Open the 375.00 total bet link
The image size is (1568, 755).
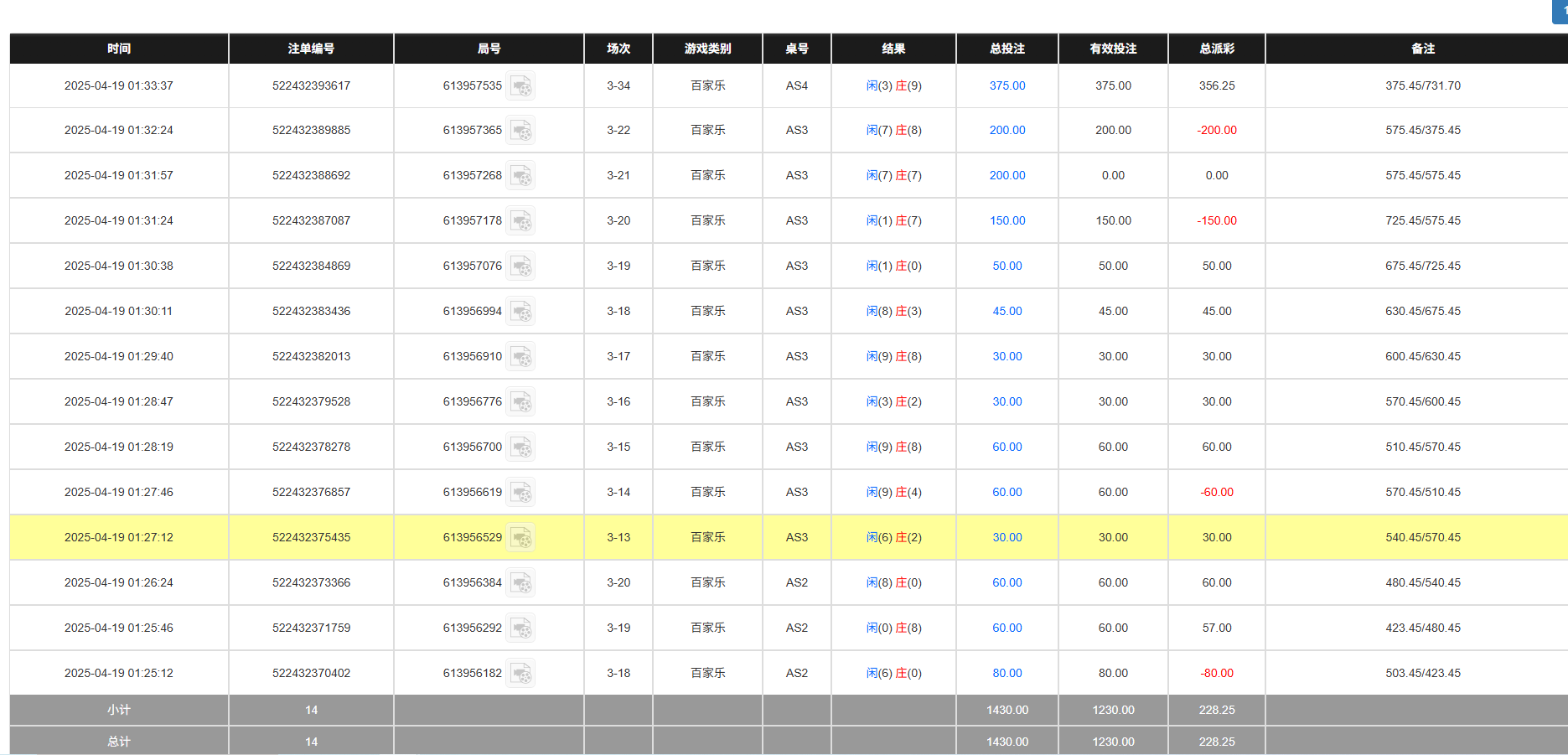click(x=1007, y=85)
